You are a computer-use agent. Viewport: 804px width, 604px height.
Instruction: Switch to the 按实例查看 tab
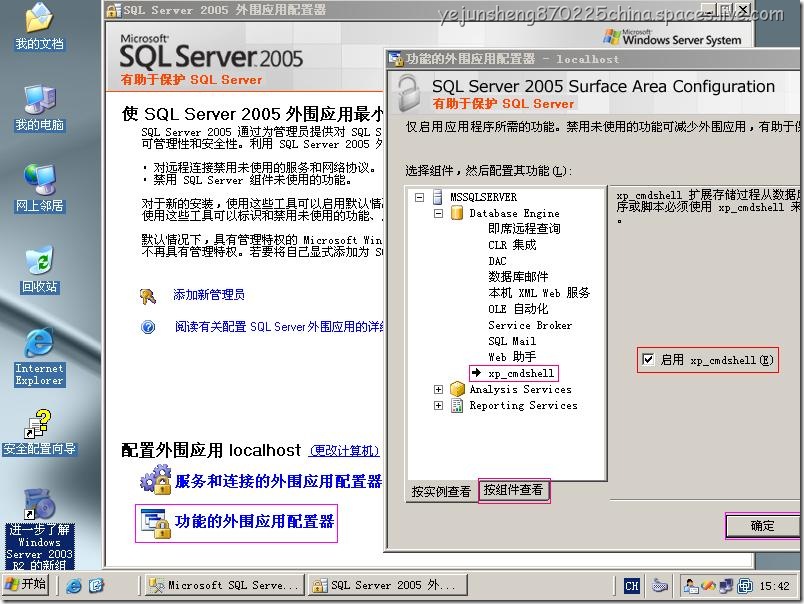click(x=441, y=491)
